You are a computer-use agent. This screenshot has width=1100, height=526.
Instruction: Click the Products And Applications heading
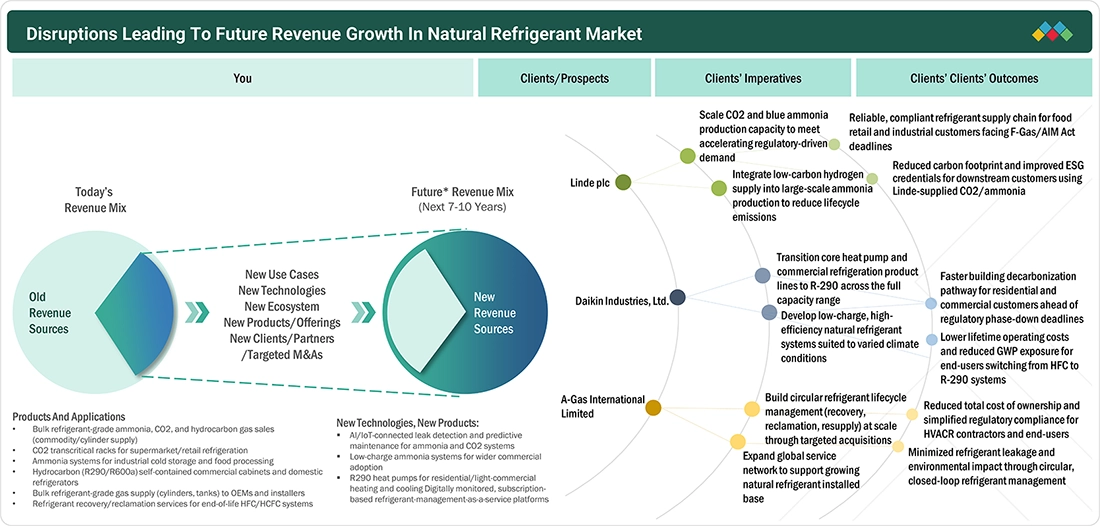coord(69,417)
